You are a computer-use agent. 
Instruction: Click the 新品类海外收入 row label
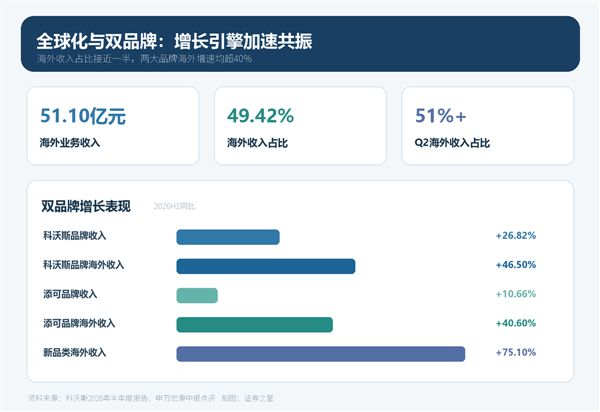coord(75,352)
